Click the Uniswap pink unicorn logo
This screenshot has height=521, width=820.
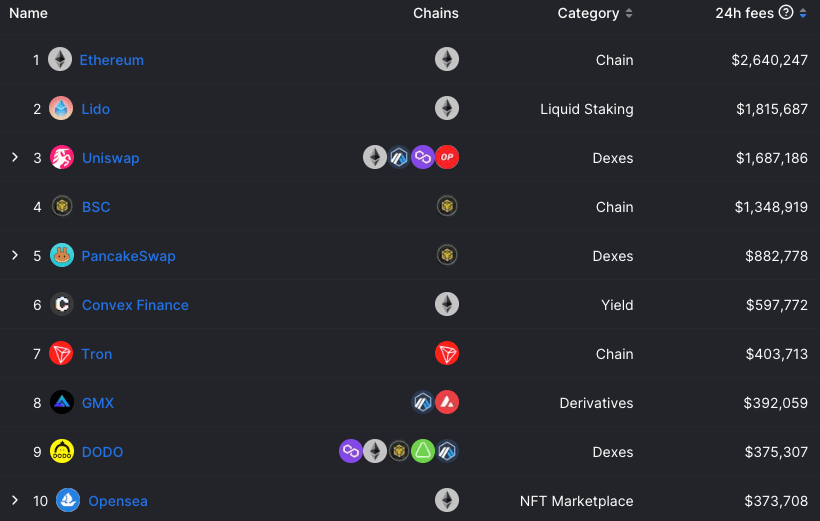pos(62,157)
